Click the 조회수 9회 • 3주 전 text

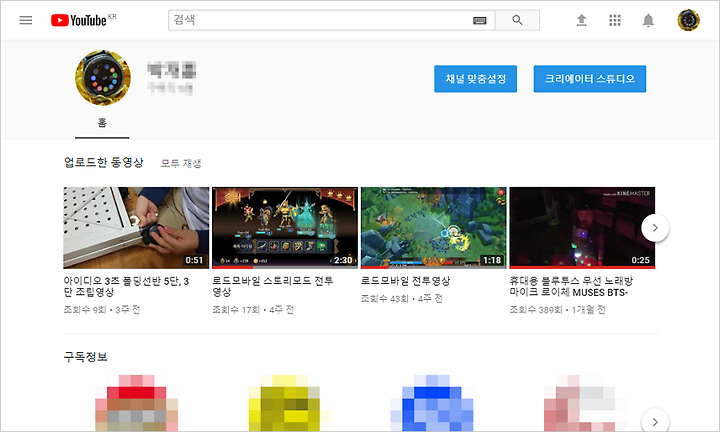[x=102, y=310]
